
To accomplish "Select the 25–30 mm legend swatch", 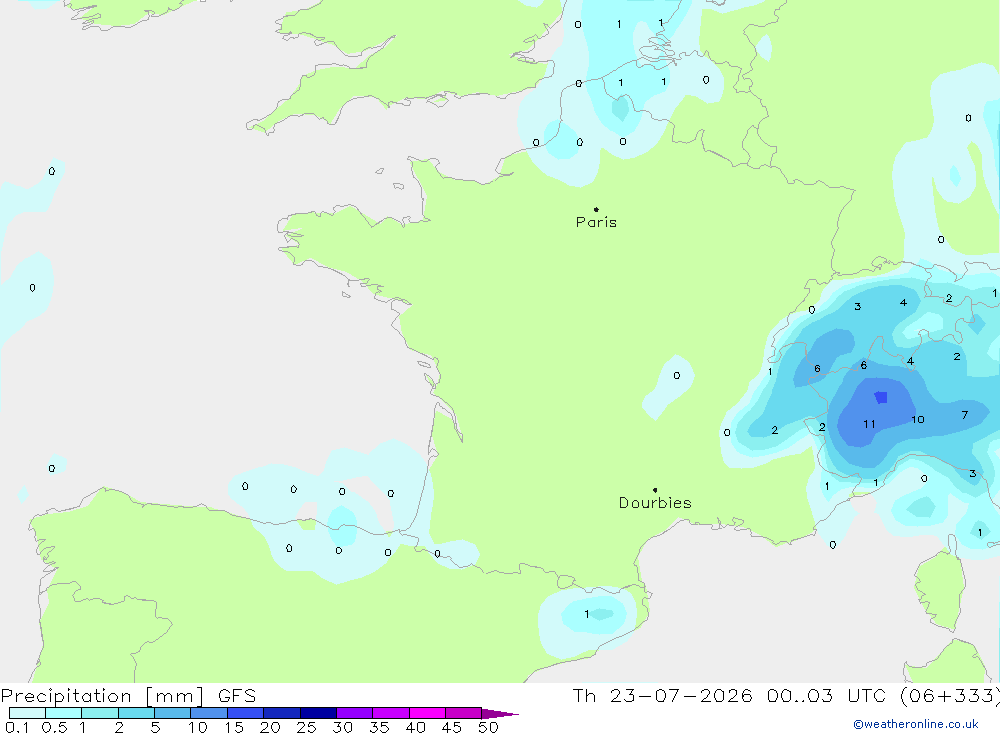I will tap(318, 713).
